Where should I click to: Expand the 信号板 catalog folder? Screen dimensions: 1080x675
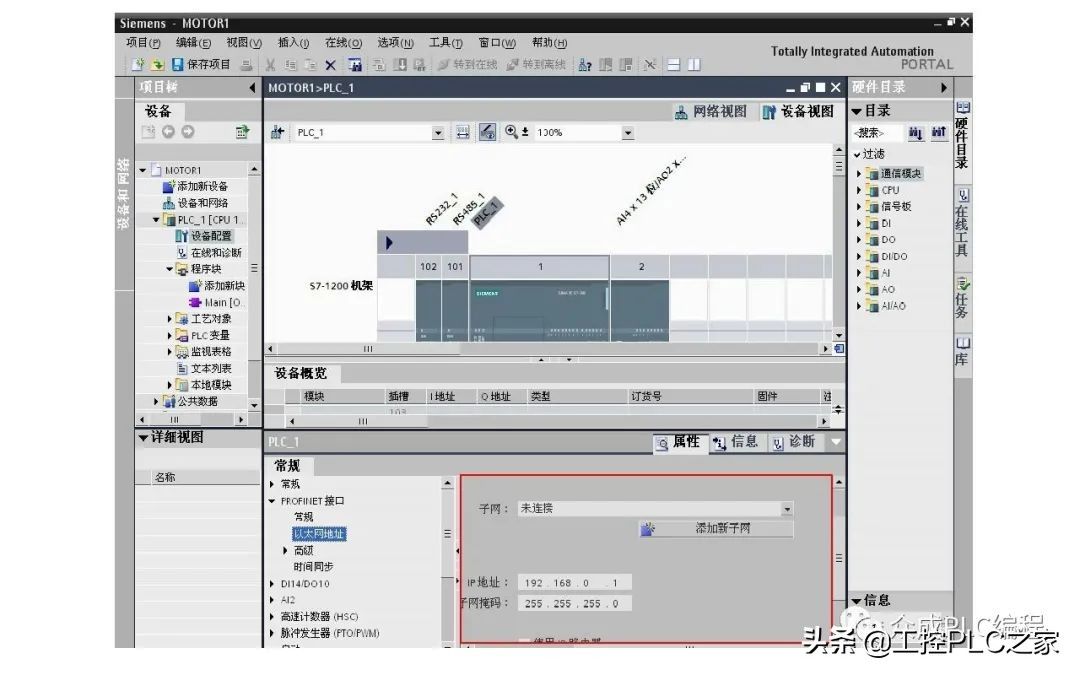coord(859,207)
